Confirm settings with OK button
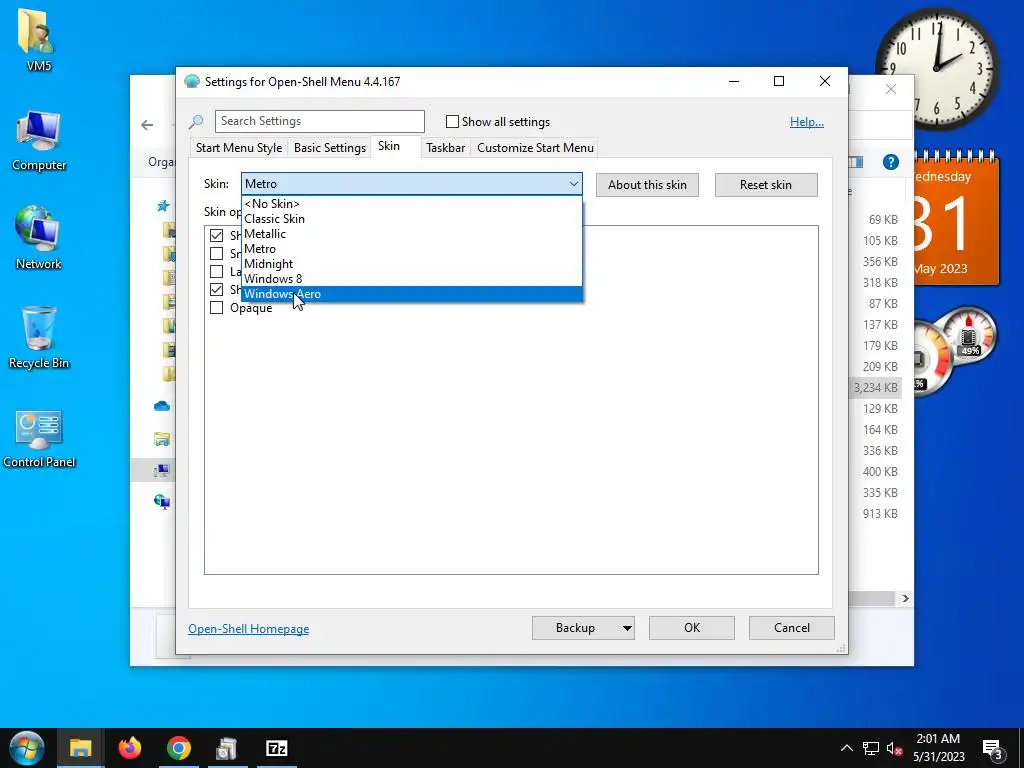 point(692,628)
